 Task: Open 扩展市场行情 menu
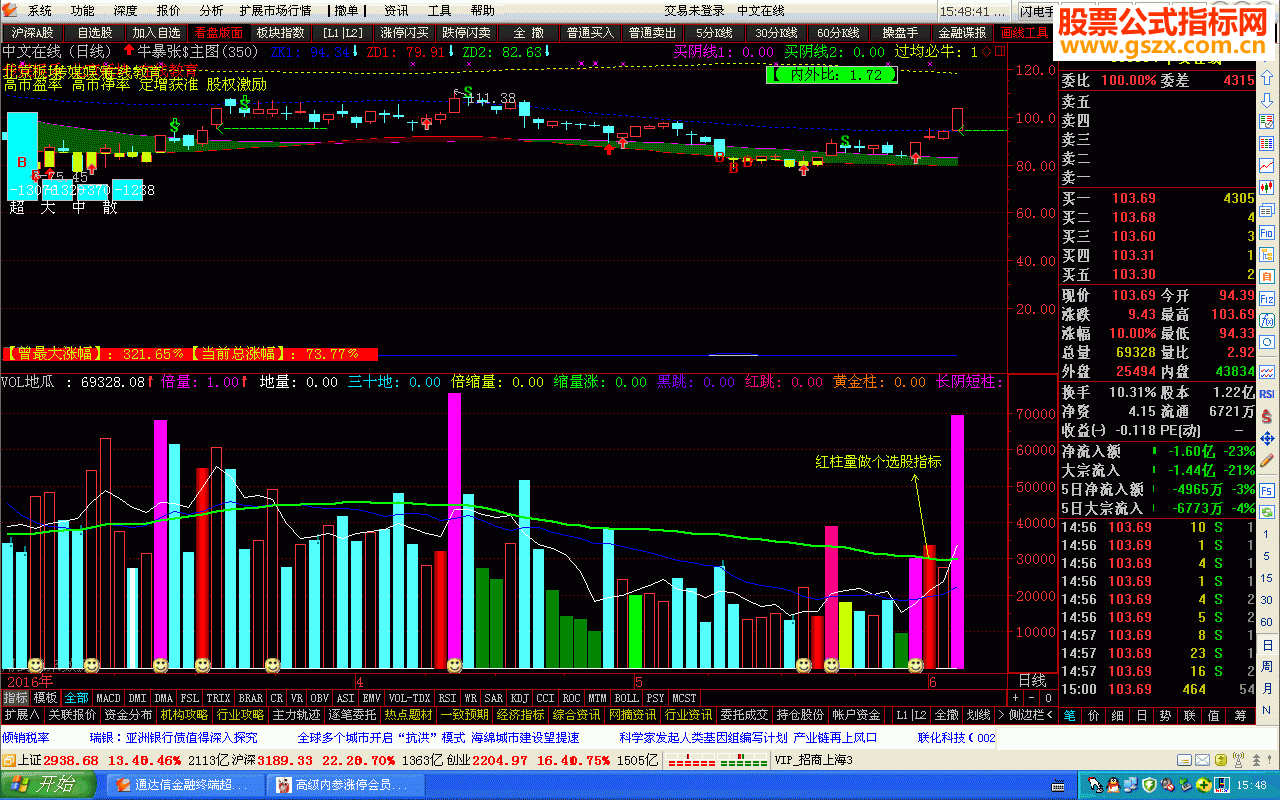tap(275, 10)
